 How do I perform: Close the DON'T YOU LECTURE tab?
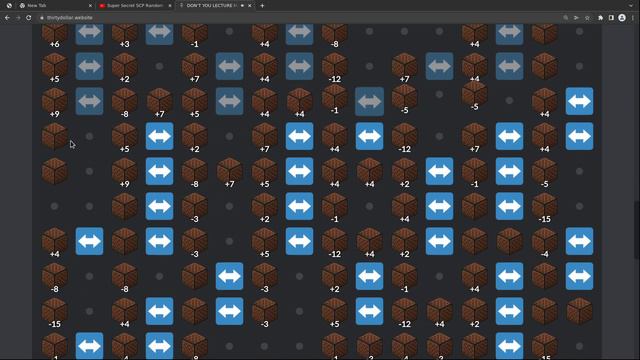tap(250, 6)
